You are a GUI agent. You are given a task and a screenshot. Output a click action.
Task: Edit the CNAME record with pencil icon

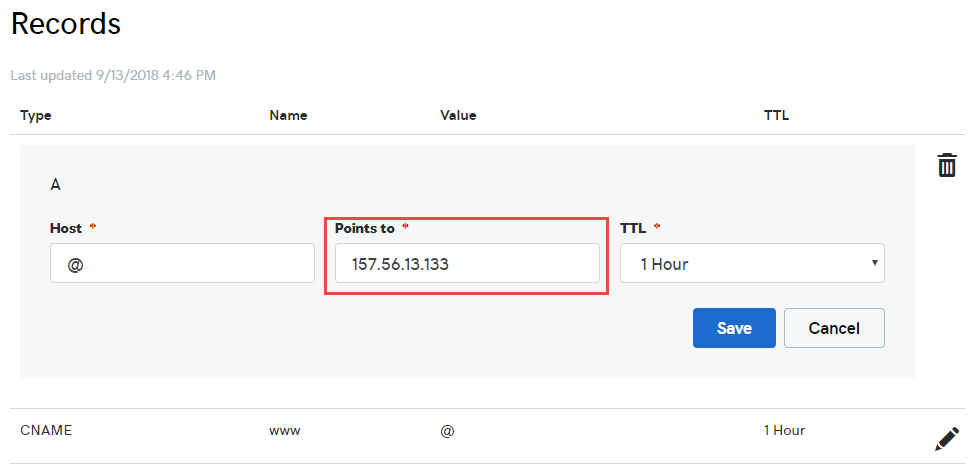[946, 438]
